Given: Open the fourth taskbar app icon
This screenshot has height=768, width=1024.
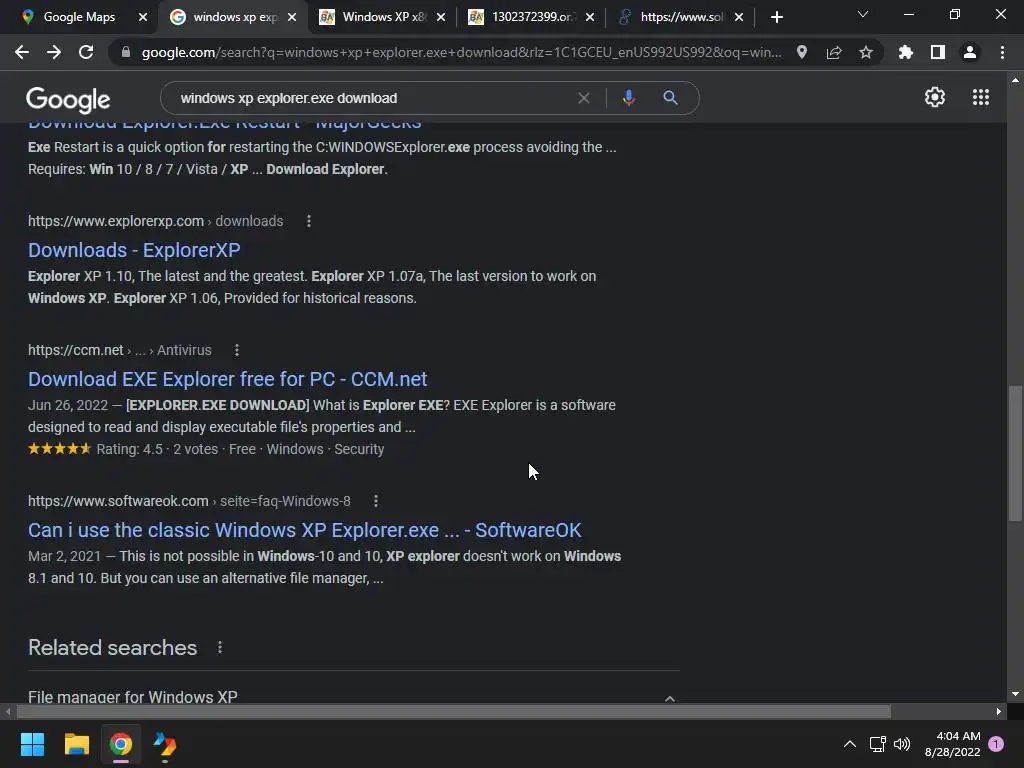Looking at the screenshot, I should coord(165,745).
